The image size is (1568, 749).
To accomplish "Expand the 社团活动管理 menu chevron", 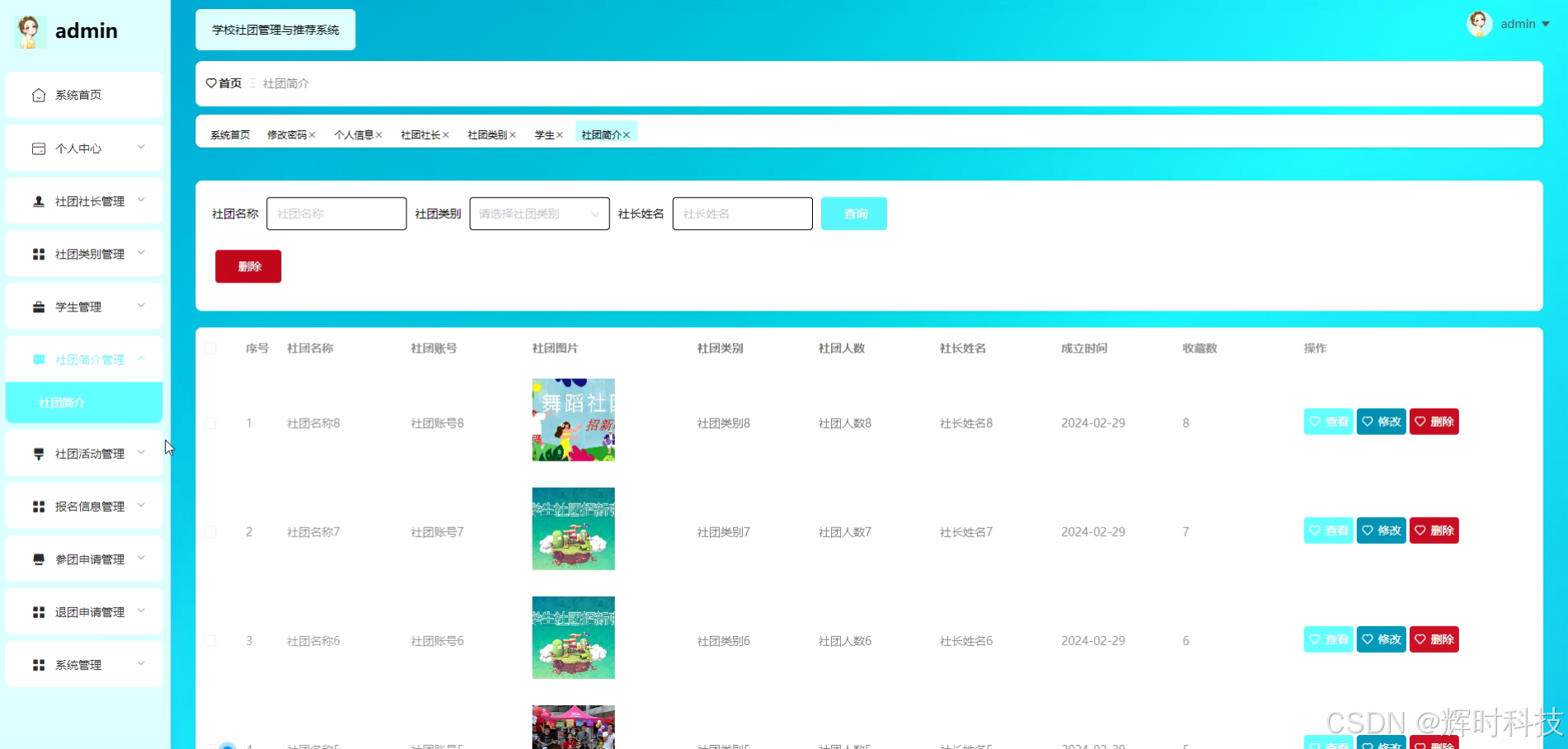I will tap(141, 452).
